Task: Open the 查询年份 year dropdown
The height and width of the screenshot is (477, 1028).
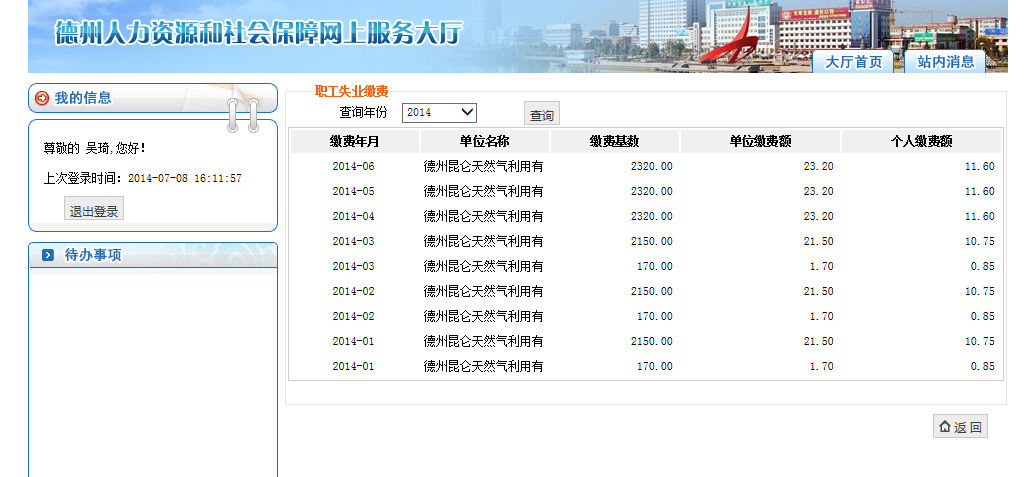Action: click(x=439, y=112)
